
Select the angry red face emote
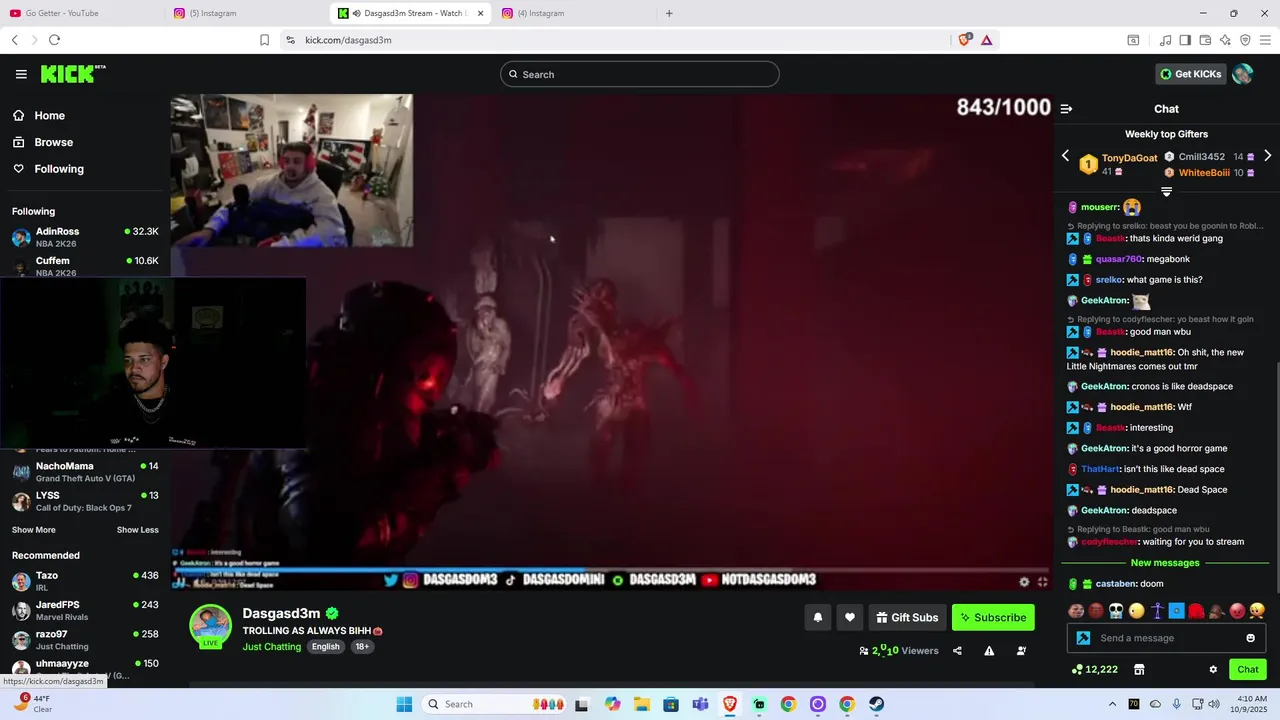(1237, 611)
